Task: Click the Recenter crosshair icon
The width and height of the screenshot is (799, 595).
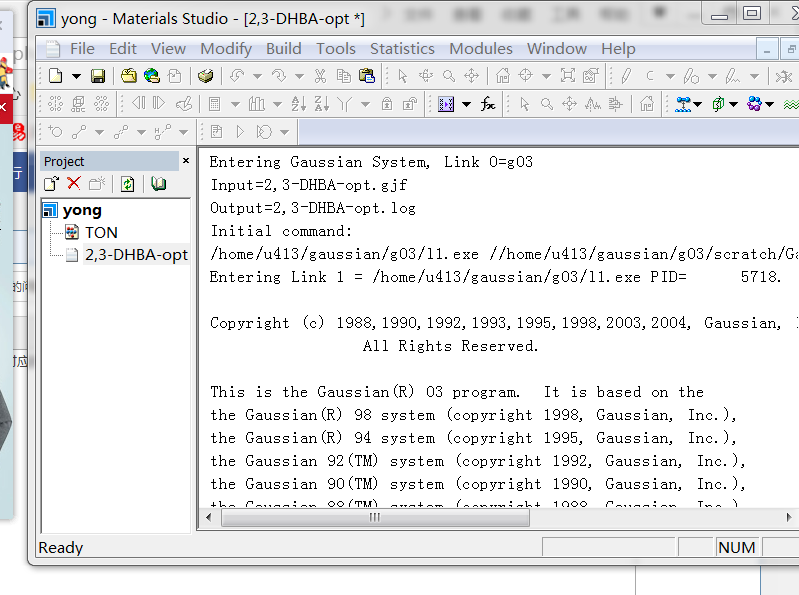Action: [525, 76]
